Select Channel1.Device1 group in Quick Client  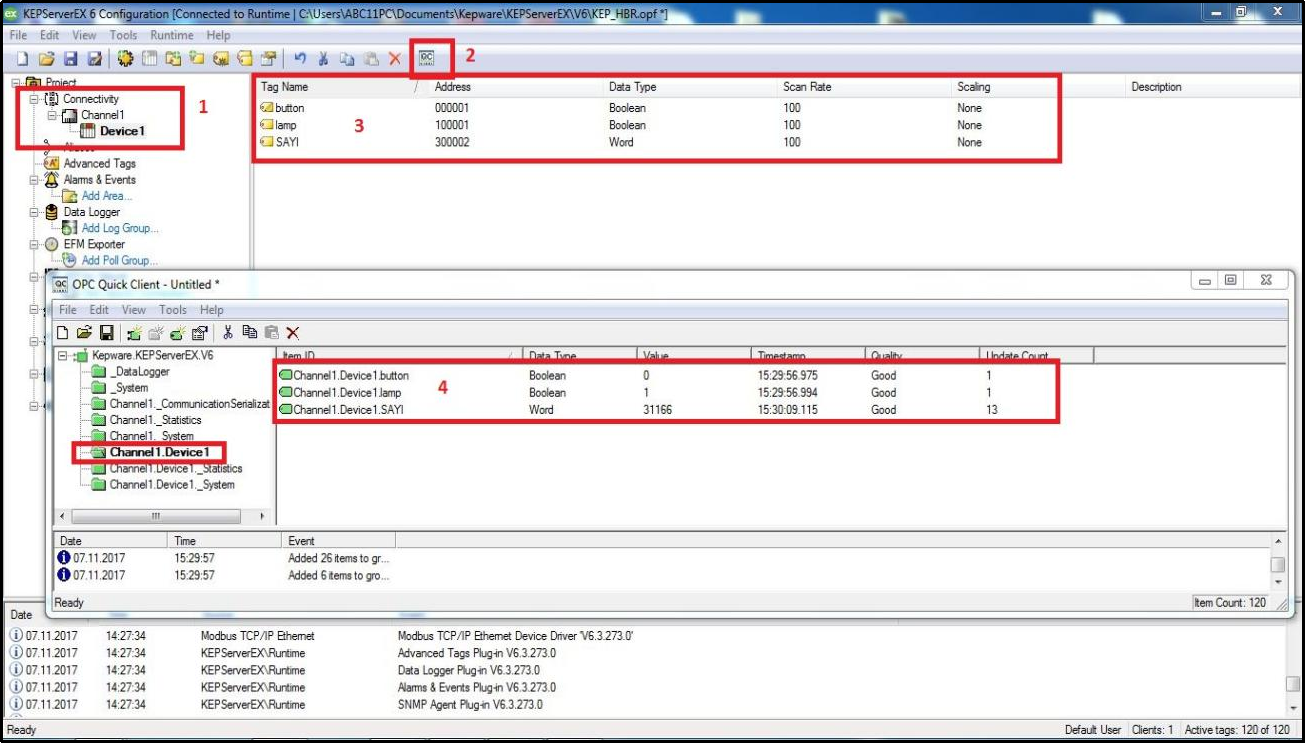pyautogui.click(x=159, y=452)
